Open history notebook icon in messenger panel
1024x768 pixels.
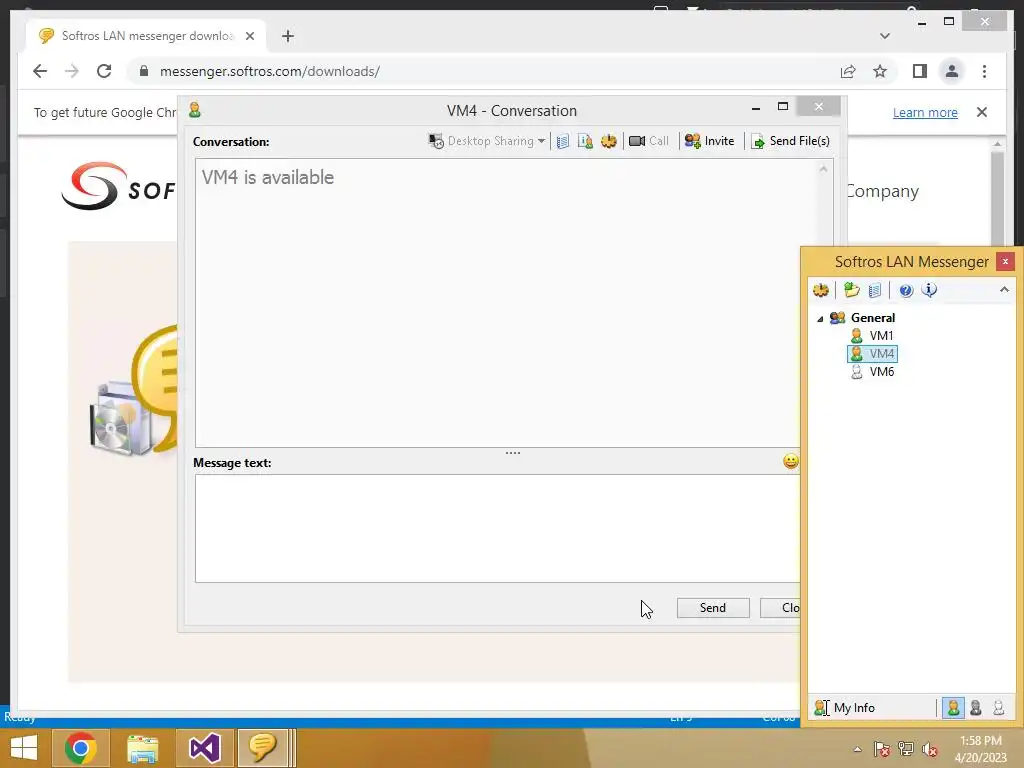875,290
